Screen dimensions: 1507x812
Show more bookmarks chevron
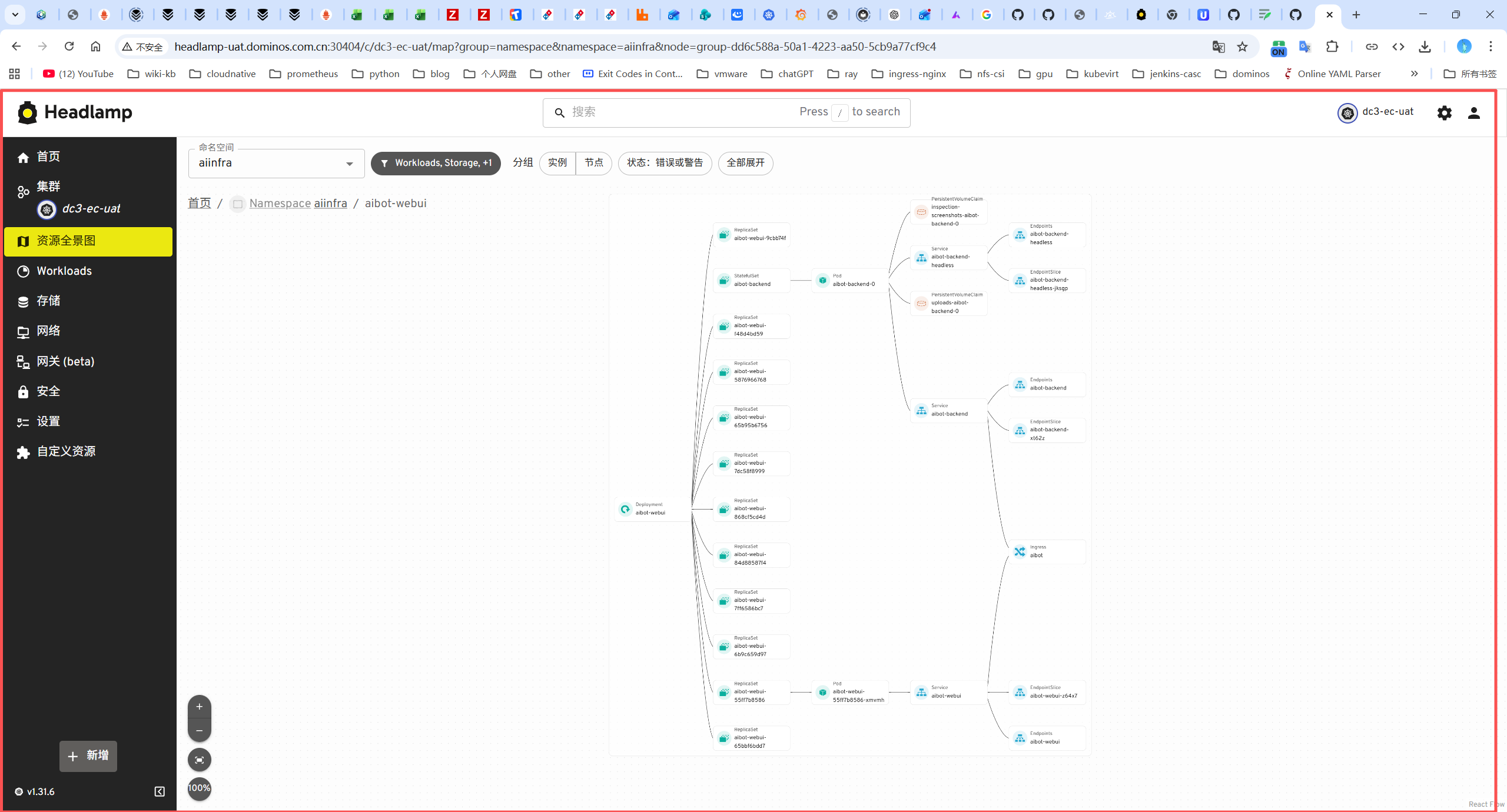pos(1414,74)
